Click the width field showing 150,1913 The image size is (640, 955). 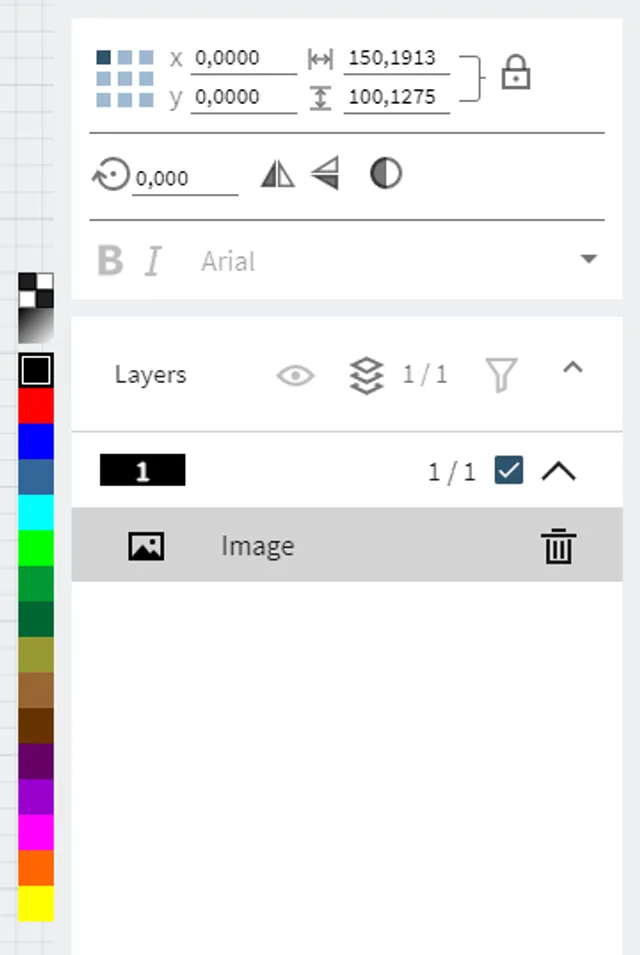point(396,58)
